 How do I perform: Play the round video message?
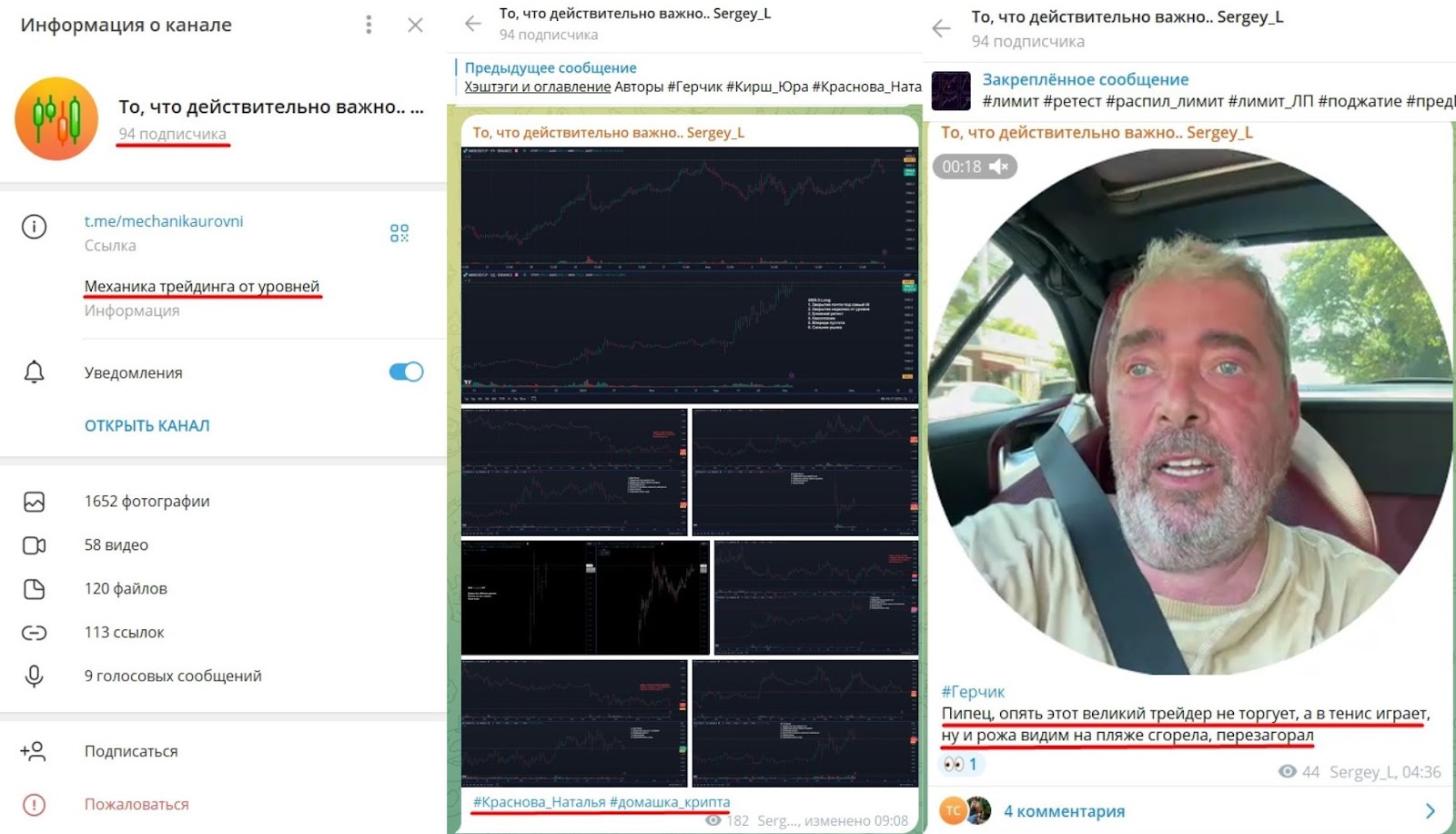(1189, 412)
